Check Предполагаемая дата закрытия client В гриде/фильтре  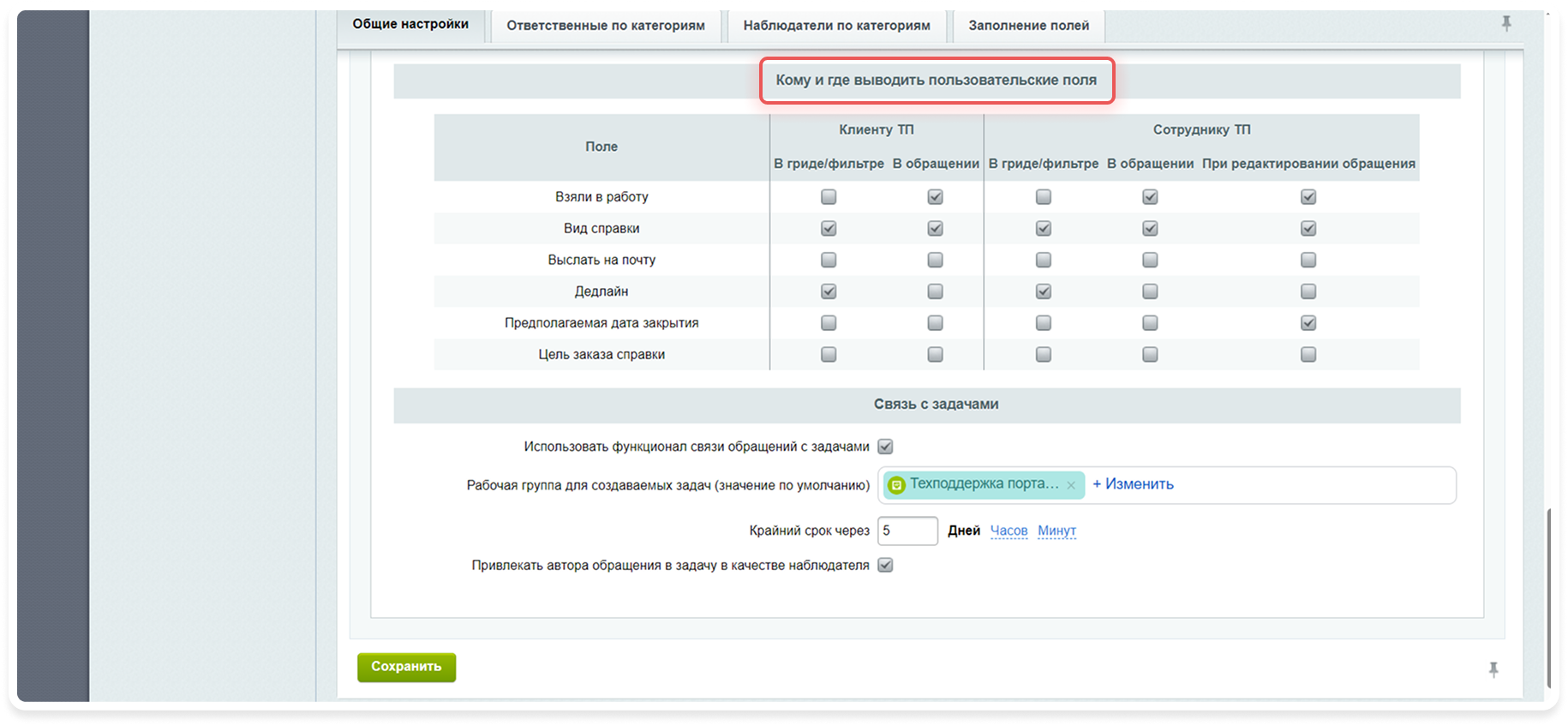tap(829, 323)
